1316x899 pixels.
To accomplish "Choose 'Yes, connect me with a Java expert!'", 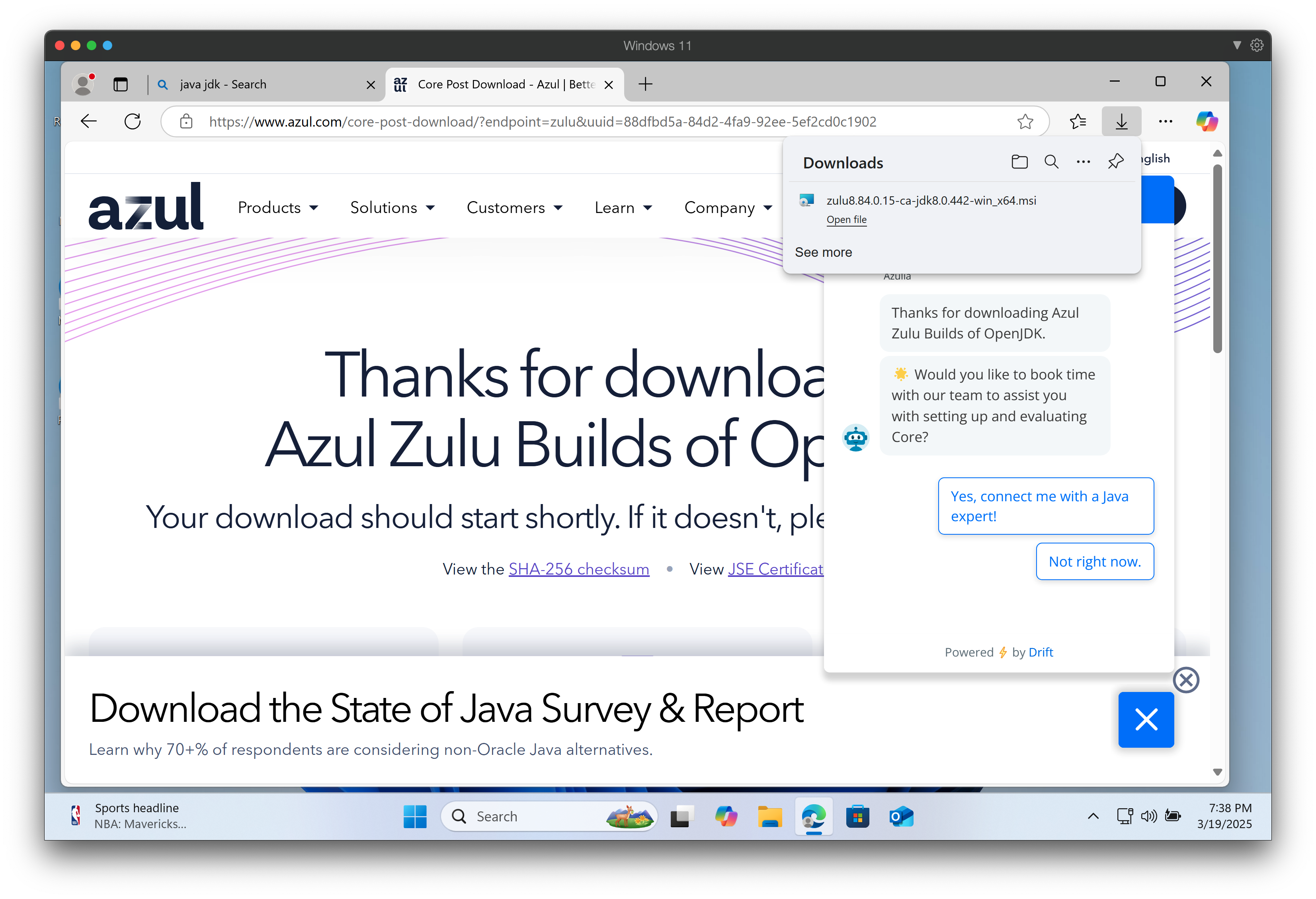I will pos(1045,505).
